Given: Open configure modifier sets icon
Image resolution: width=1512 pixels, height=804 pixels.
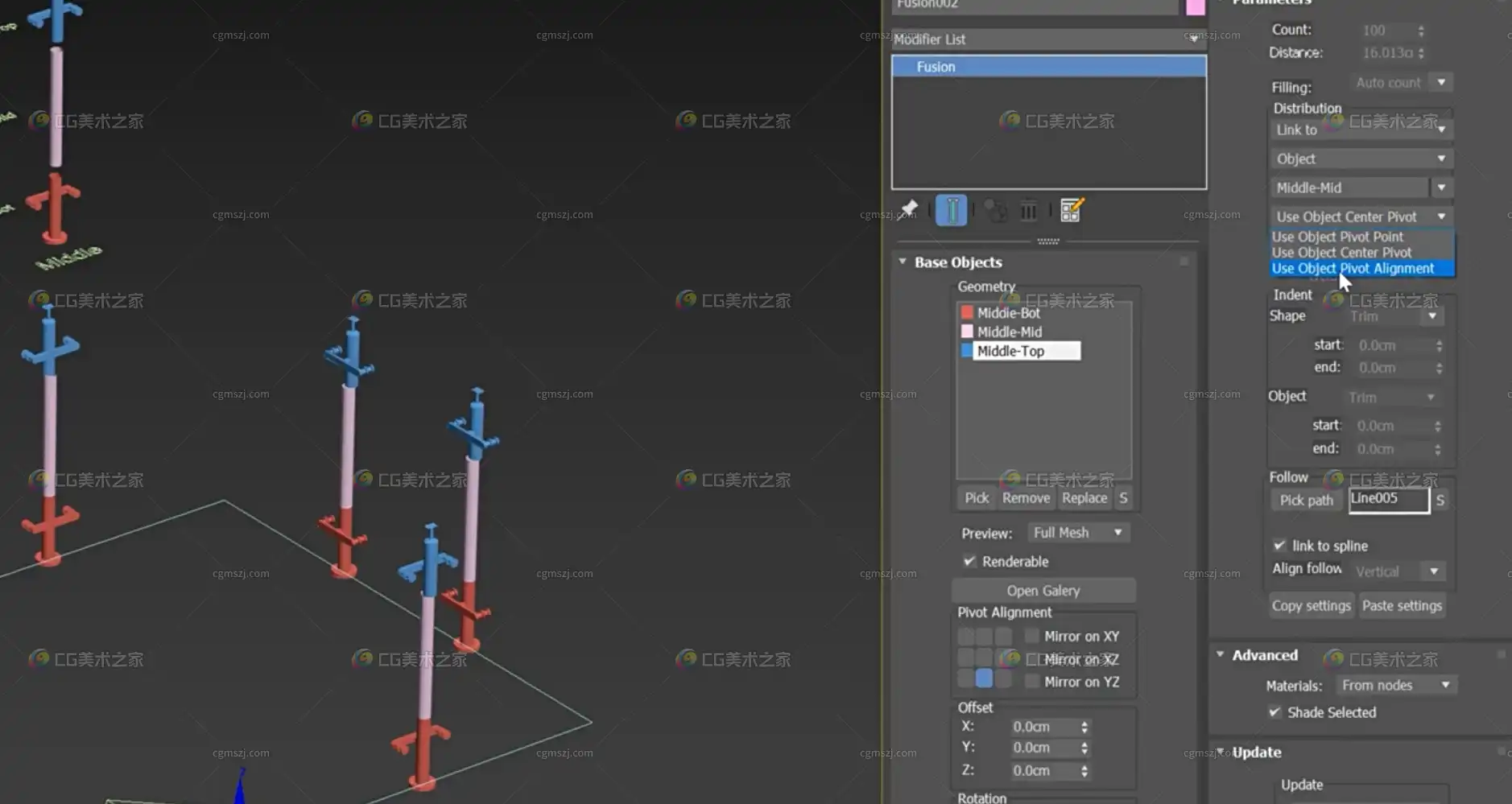Looking at the screenshot, I should [1072, 210].
